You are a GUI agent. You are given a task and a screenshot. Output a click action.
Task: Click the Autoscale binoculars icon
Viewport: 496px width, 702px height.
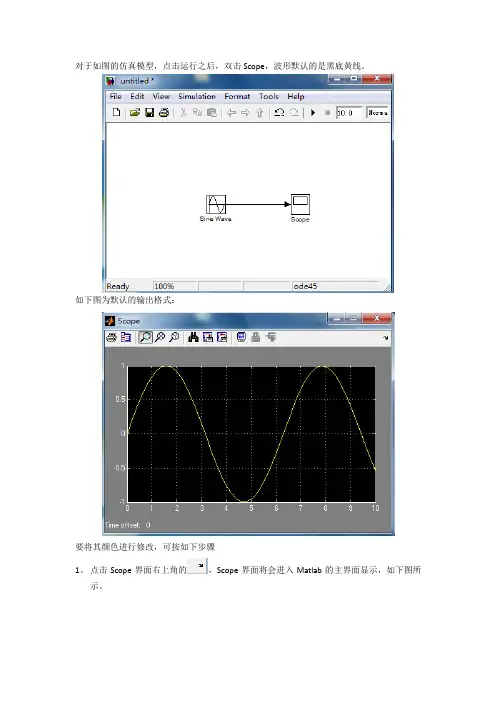coord(193,338)
